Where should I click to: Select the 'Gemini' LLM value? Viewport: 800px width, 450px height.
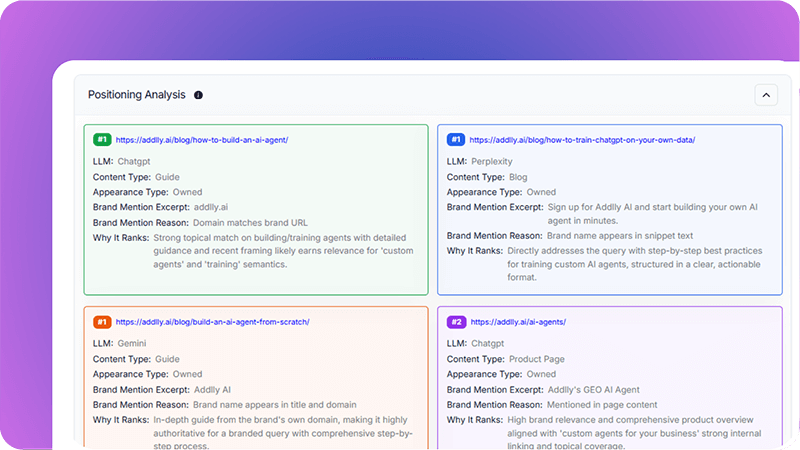[x=132, y=343]
